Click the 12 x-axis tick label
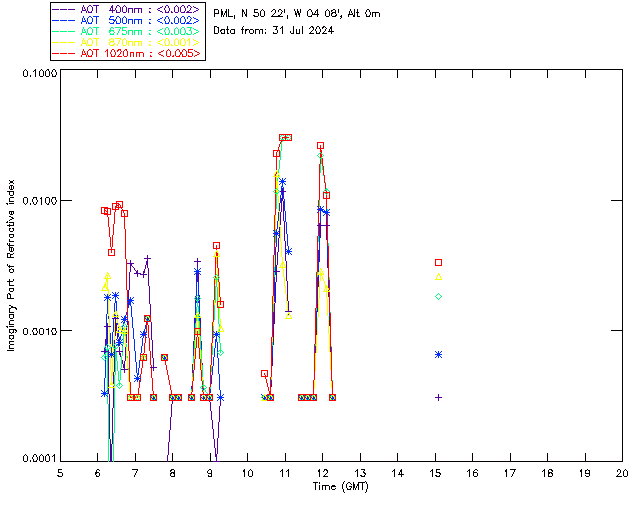Screen dimensions: 640x512 322,473
